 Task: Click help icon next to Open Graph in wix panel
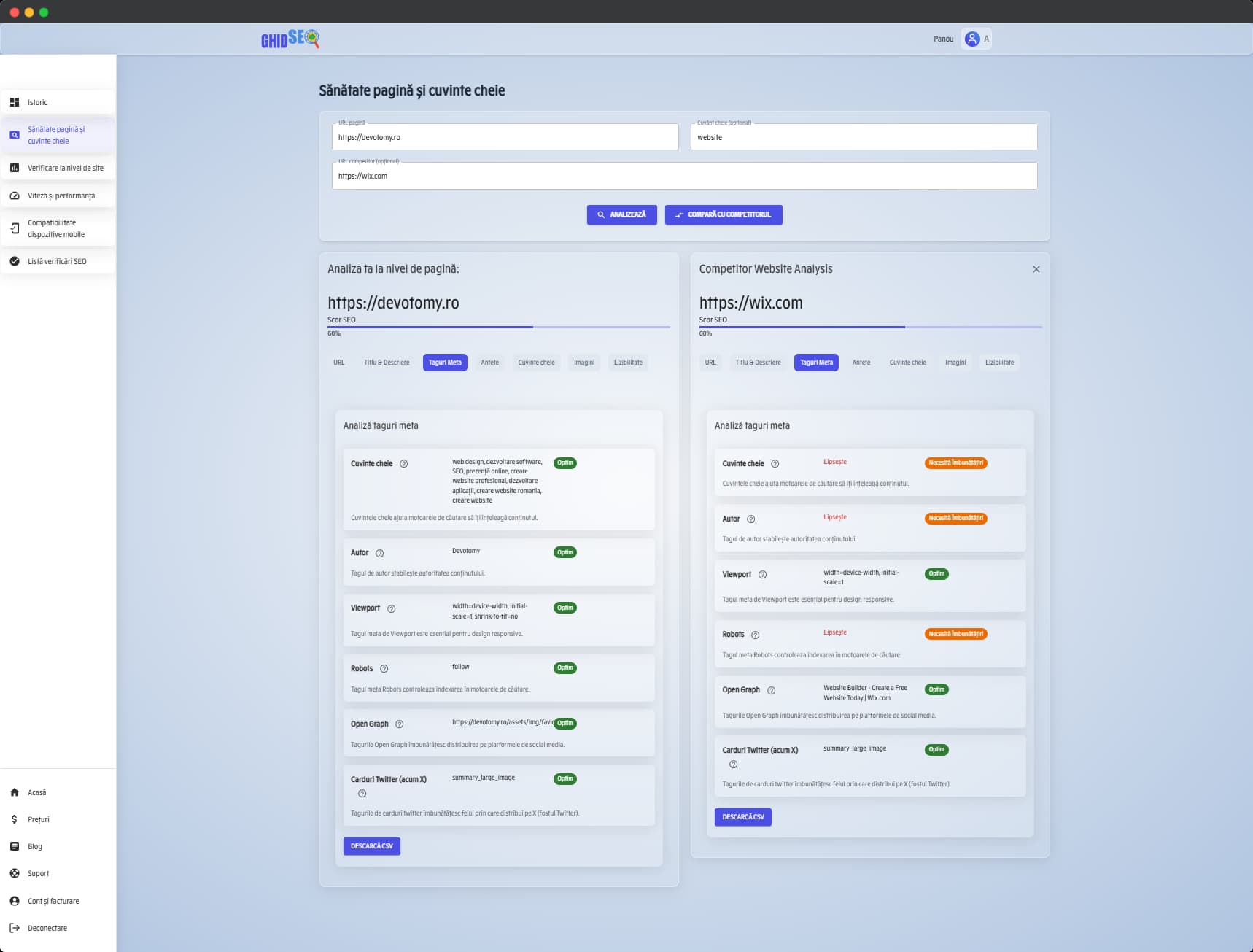tap(771, 690)
